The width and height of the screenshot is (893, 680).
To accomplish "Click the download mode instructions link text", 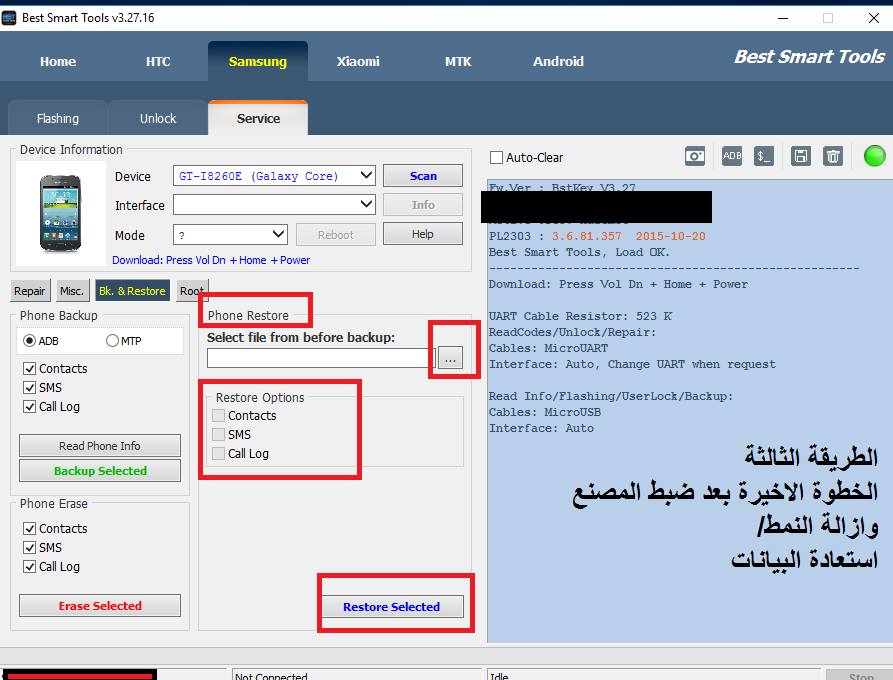I will click(x=211, y=260).
